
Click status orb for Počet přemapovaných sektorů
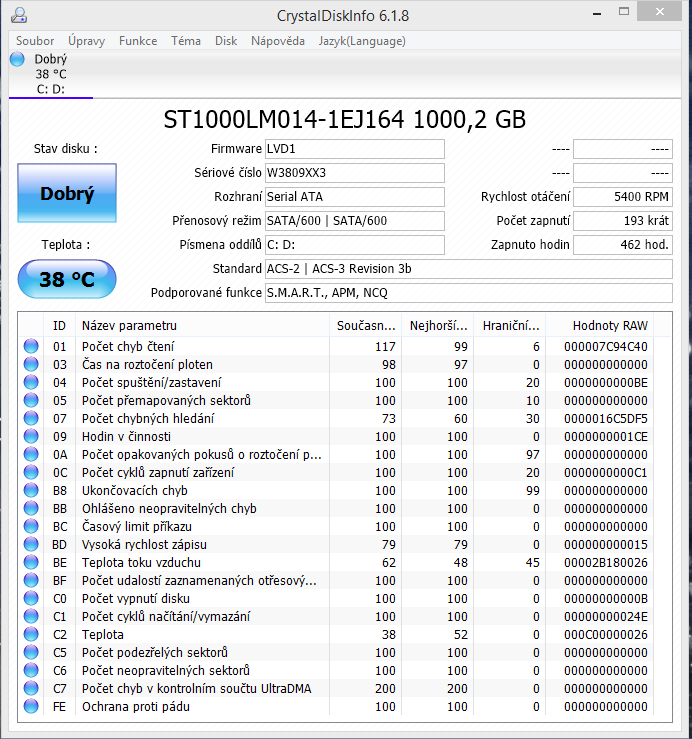pyautogui.click(x=31, y=401)
